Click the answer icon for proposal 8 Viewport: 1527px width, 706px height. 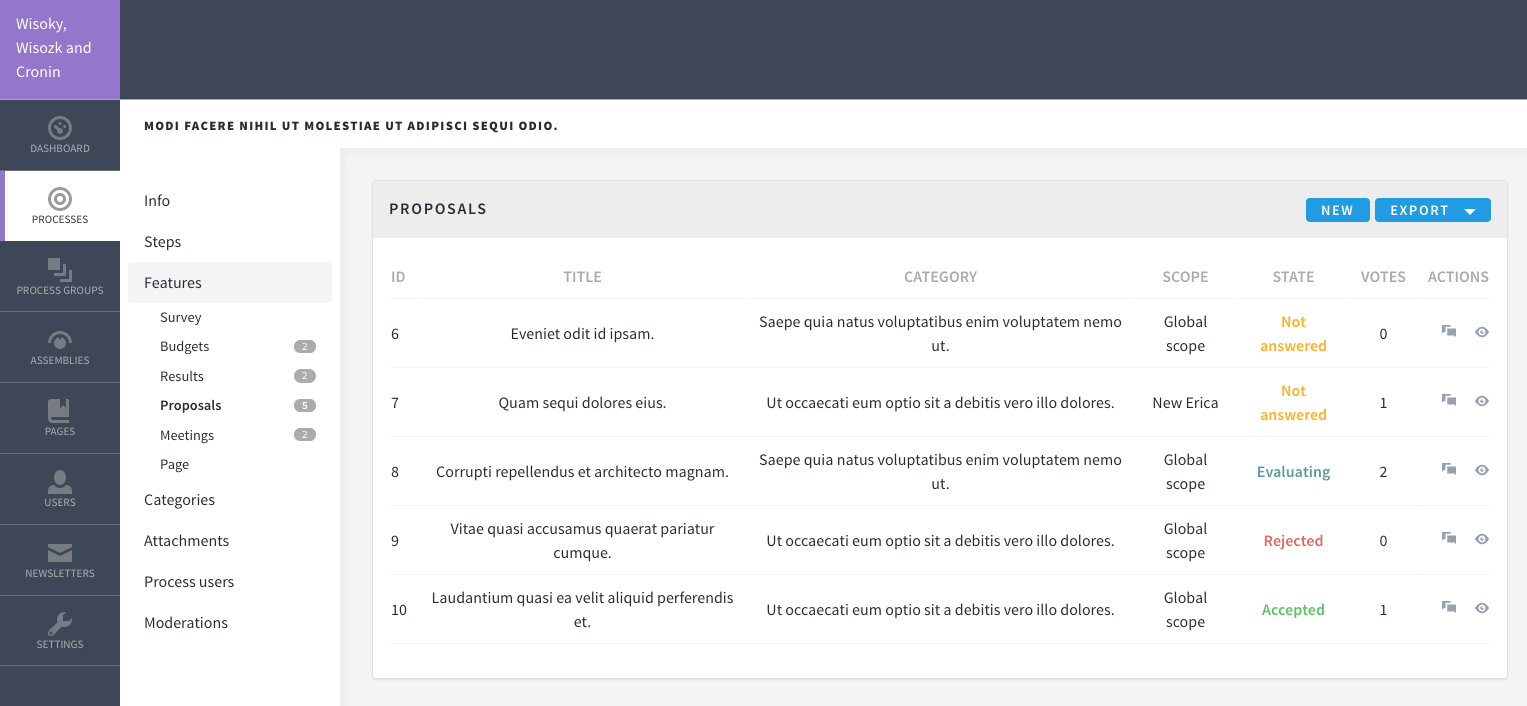click(x=1448, y=469)
